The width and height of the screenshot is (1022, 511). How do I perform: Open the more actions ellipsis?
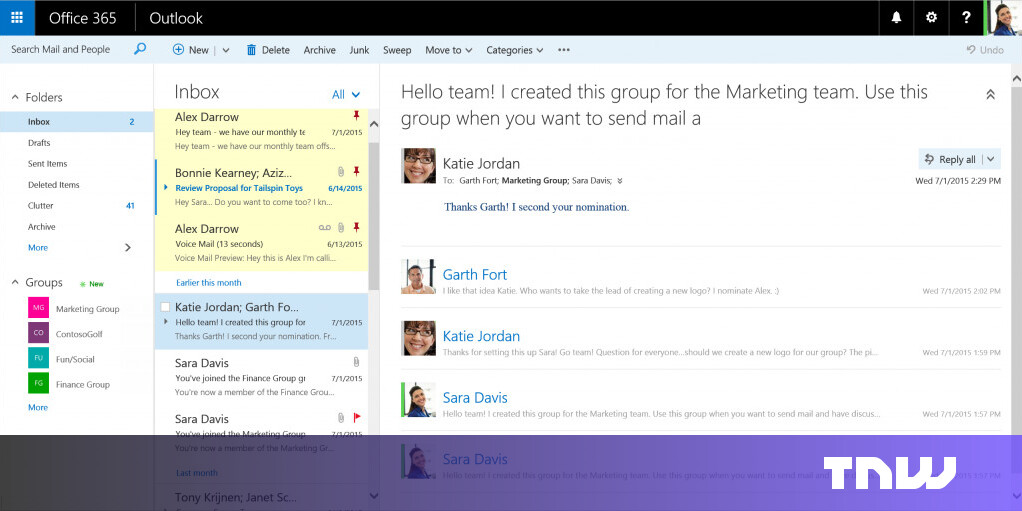click(x=564, y=50)
